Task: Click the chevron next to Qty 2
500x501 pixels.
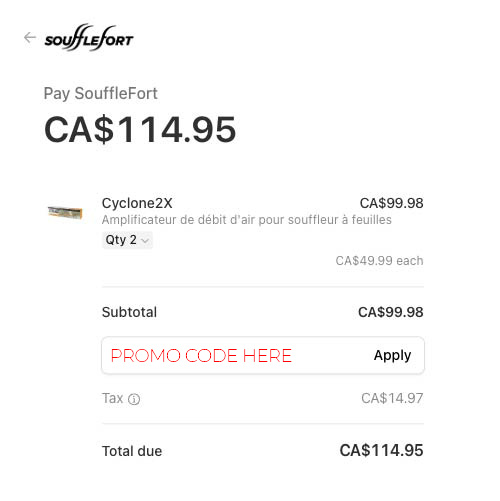Action: point(145,240)
